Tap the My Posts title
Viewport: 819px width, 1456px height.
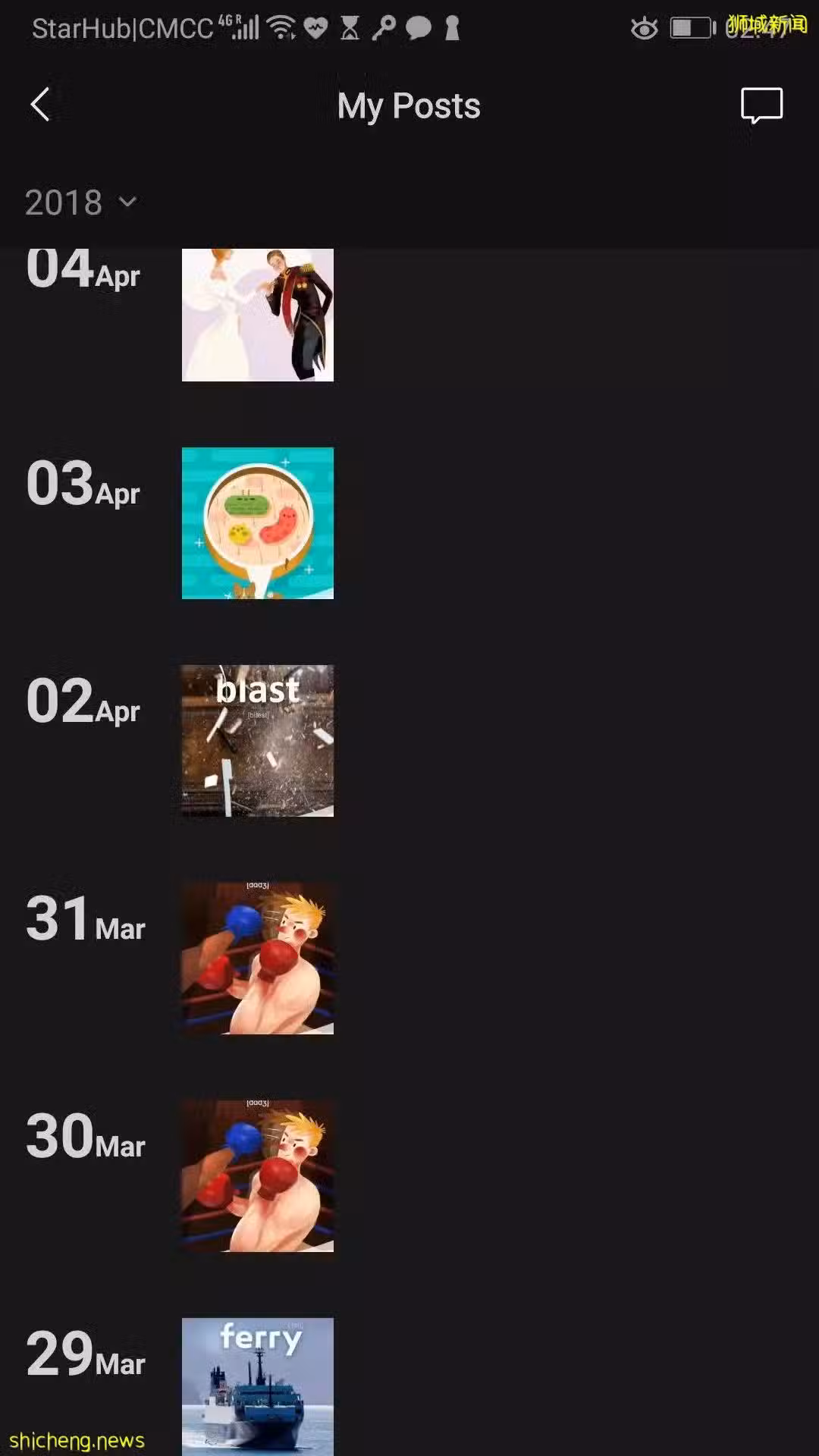click(409, 106)
